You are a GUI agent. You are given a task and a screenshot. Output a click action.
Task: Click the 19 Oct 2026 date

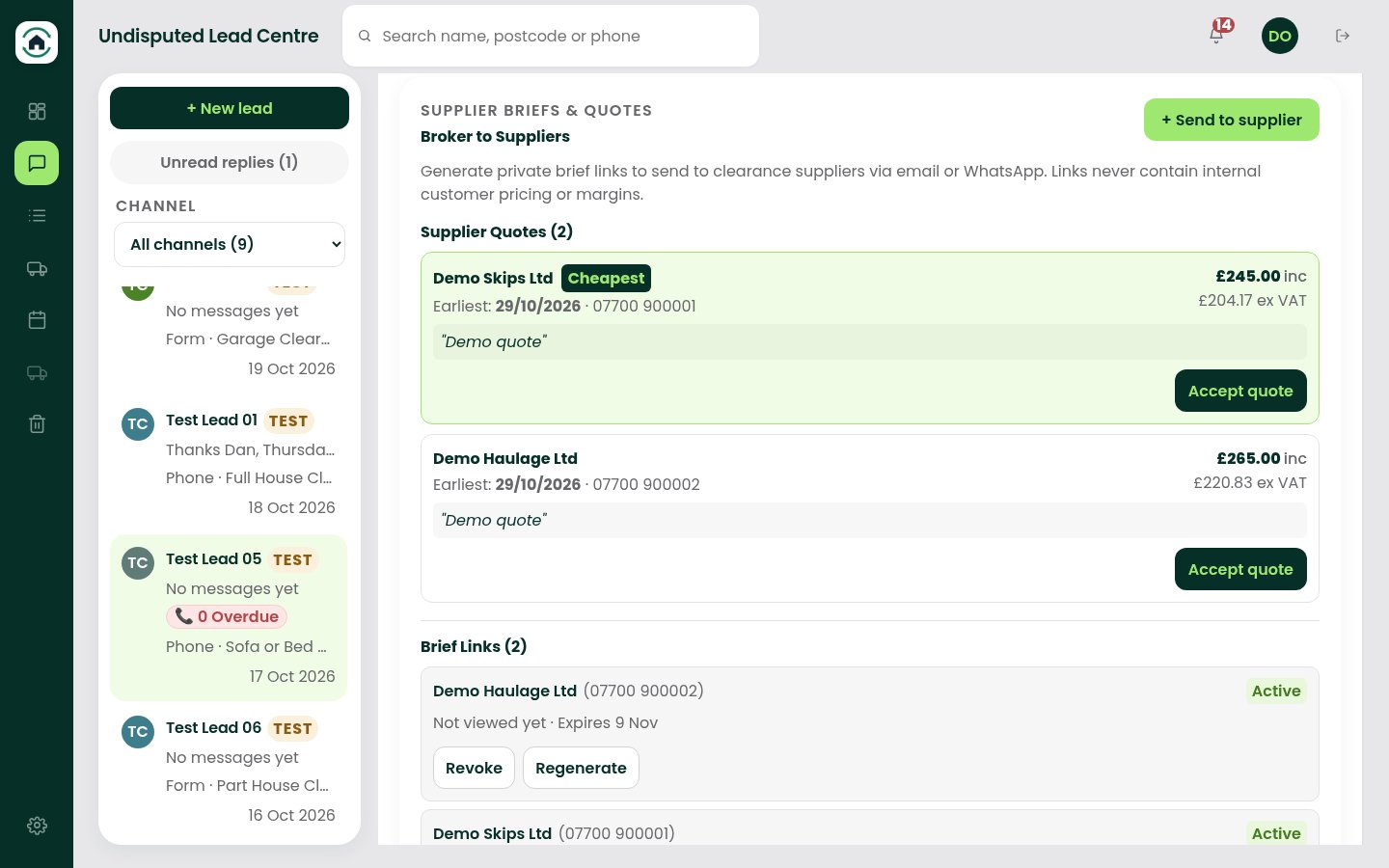pos(291,368)
